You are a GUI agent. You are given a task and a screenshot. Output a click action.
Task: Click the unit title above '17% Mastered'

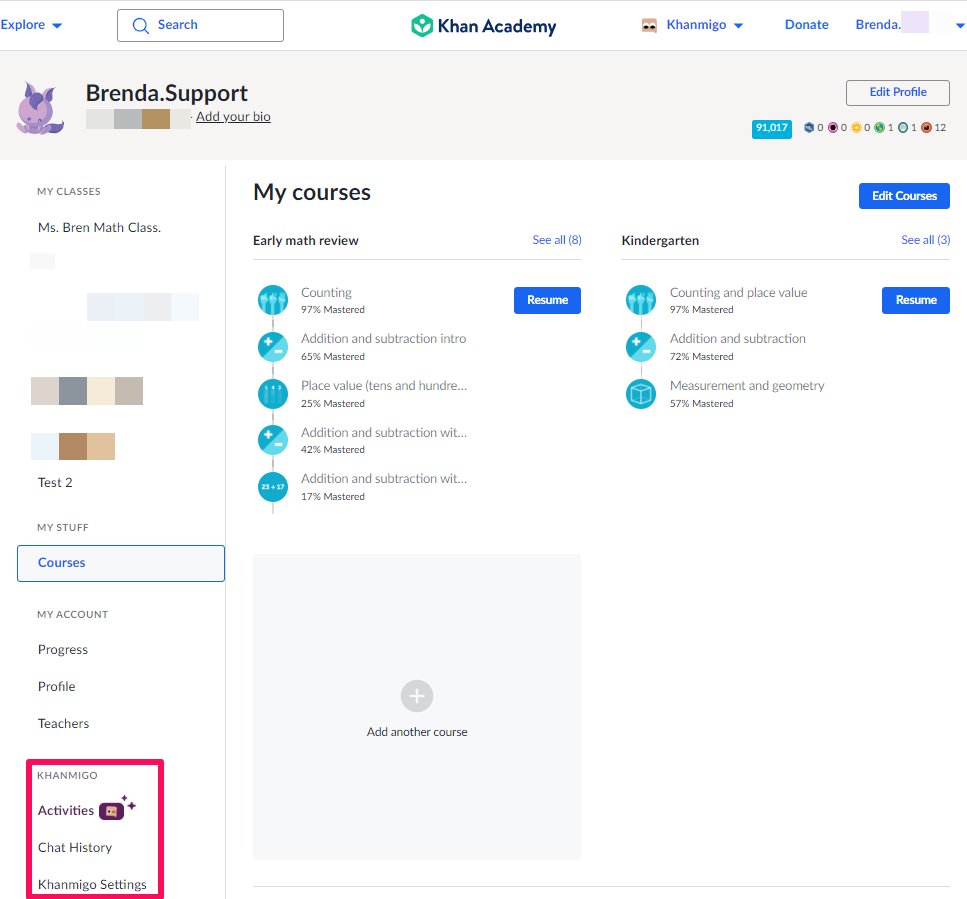click(384, 478)
